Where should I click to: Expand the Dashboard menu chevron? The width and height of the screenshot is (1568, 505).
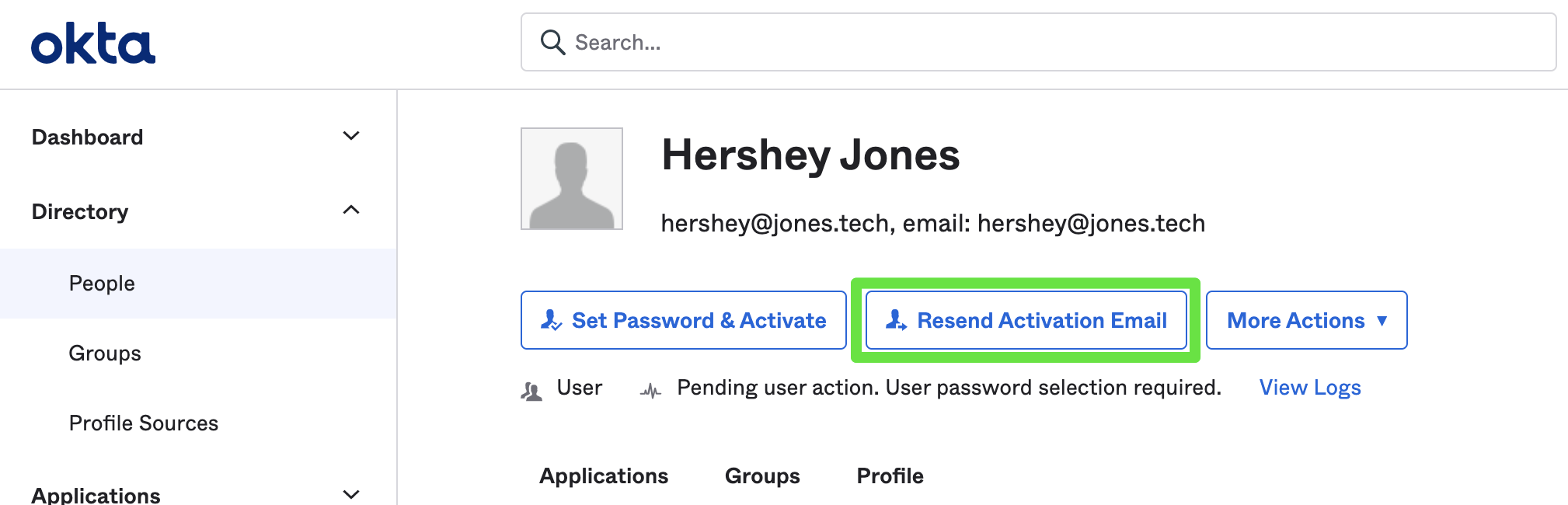pos(351,136)
